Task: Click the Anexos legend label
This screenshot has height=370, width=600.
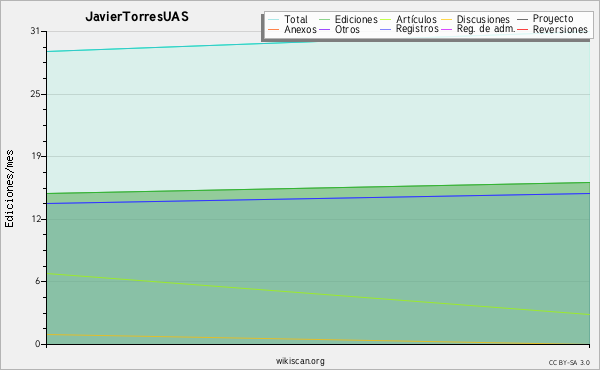Action: (x=300, y=29)
